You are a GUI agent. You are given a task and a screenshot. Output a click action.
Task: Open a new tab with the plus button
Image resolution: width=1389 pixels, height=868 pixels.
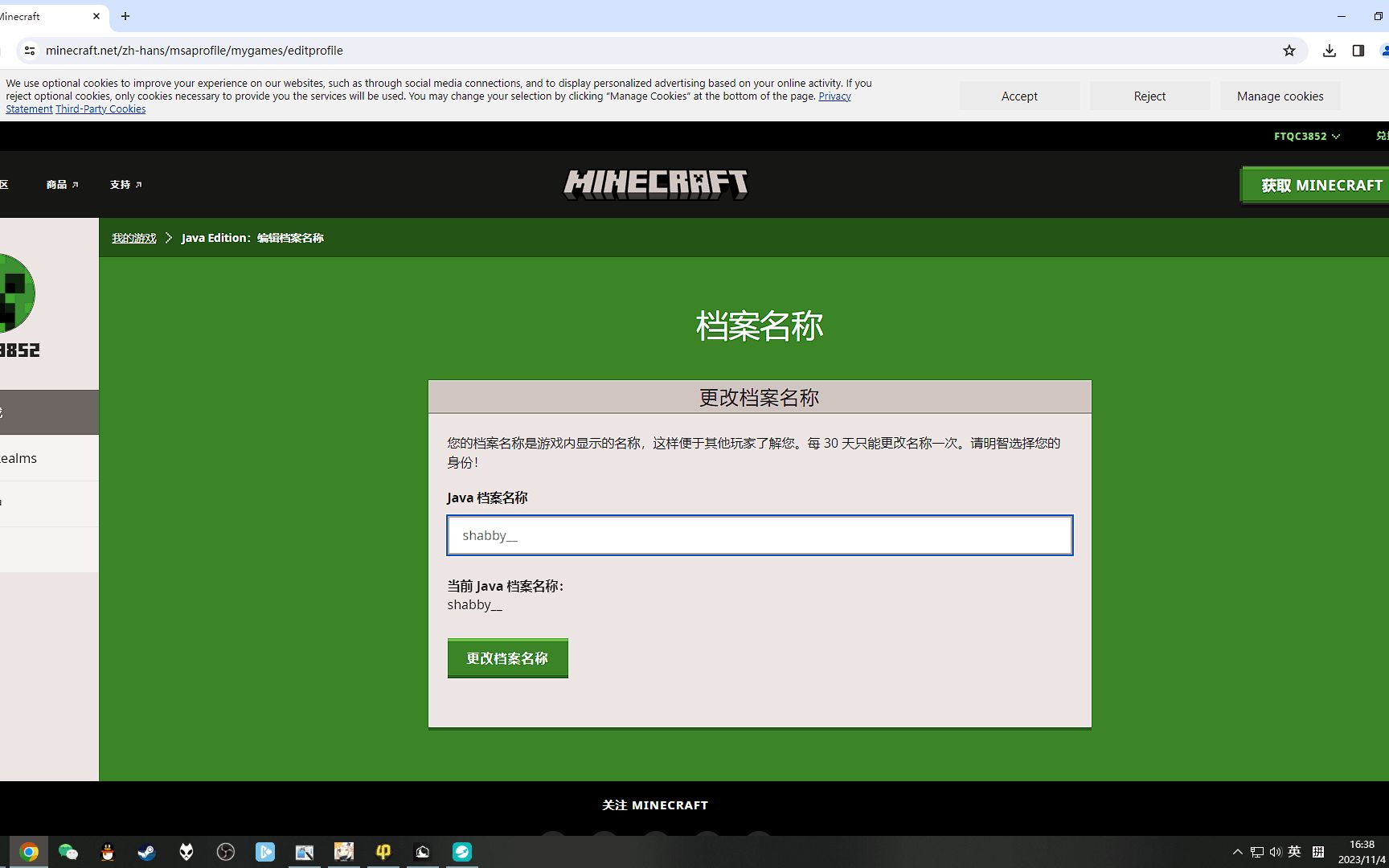(125, 16)
